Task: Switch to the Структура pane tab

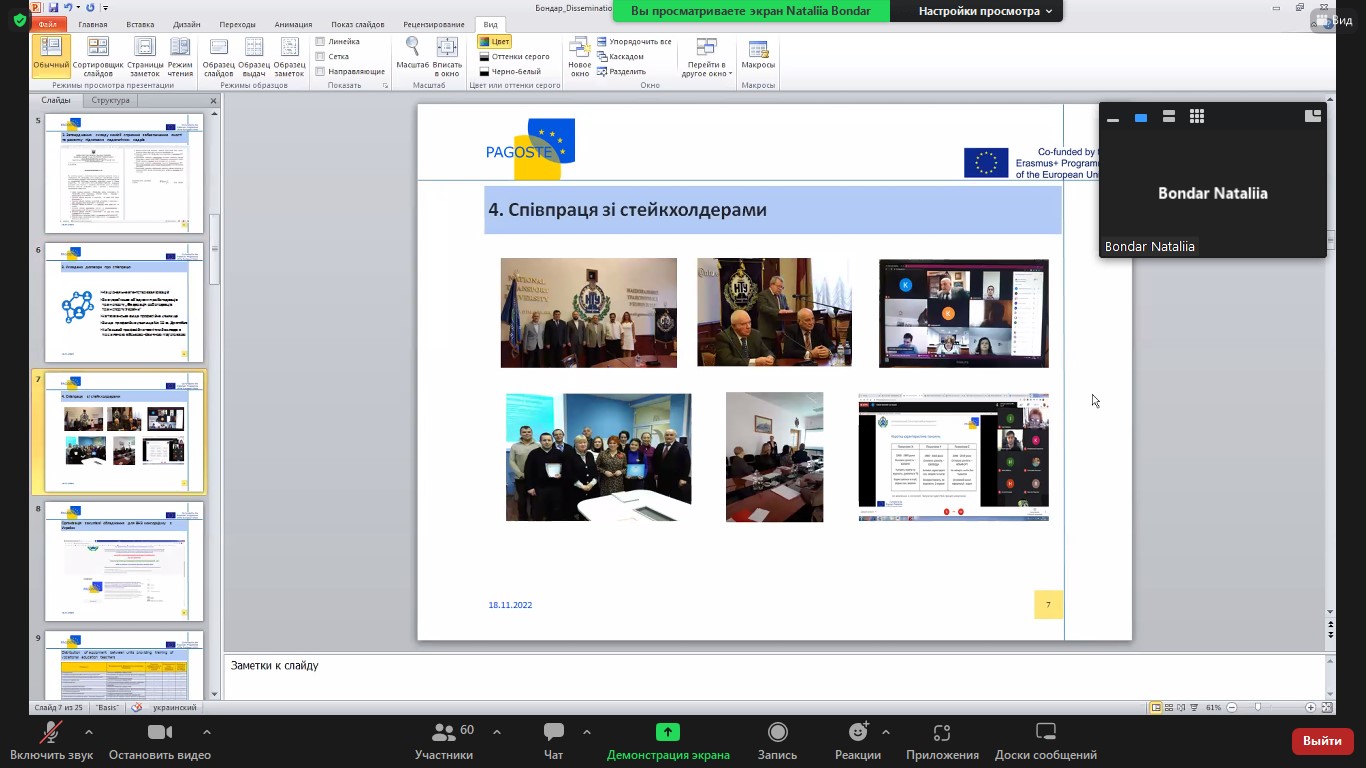Action: pos(110,100)
